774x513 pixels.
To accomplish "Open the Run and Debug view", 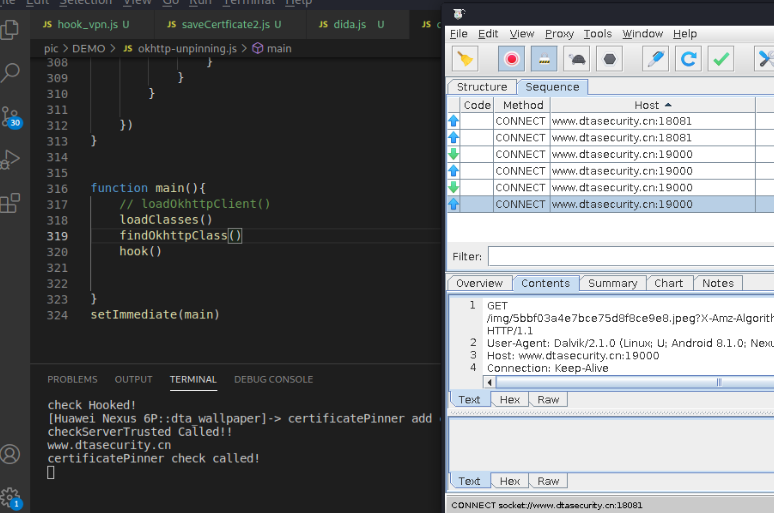I will pyautogui.click(x=10, y=159).
